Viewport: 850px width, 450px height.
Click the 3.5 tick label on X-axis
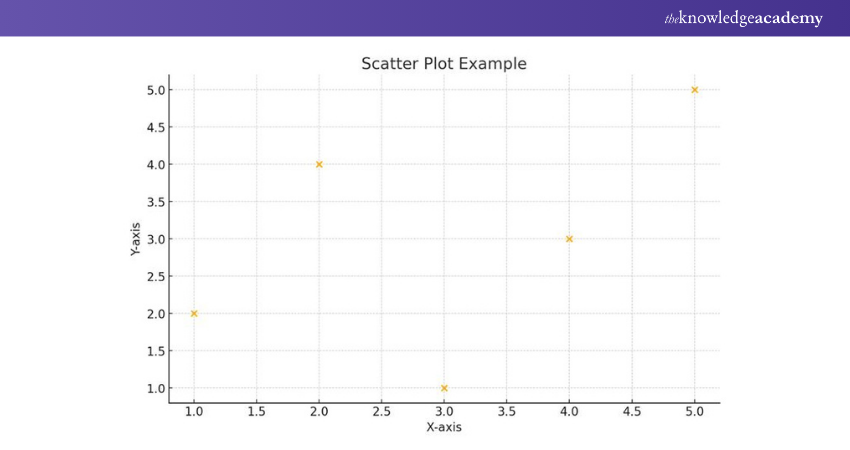(x=506, y=411)
